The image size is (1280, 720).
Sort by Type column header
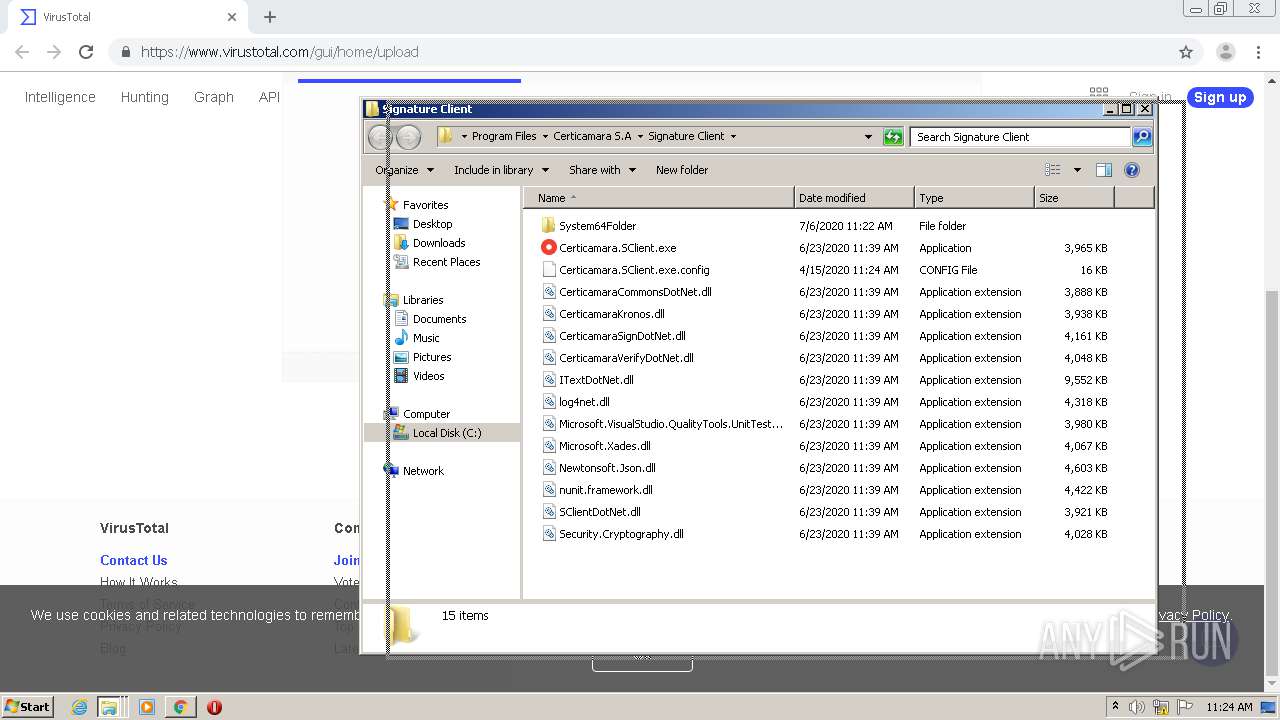pyautogui.click(x=974, y=198)
